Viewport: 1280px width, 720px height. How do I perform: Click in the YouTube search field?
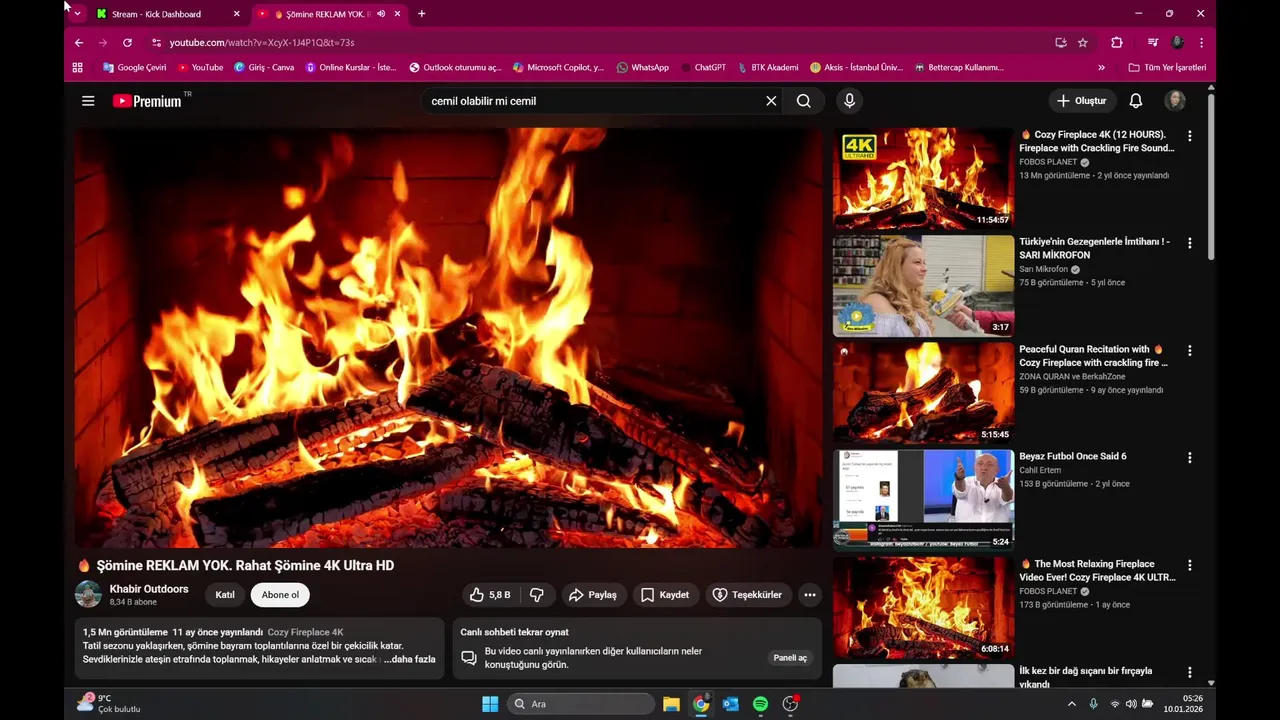590,101
